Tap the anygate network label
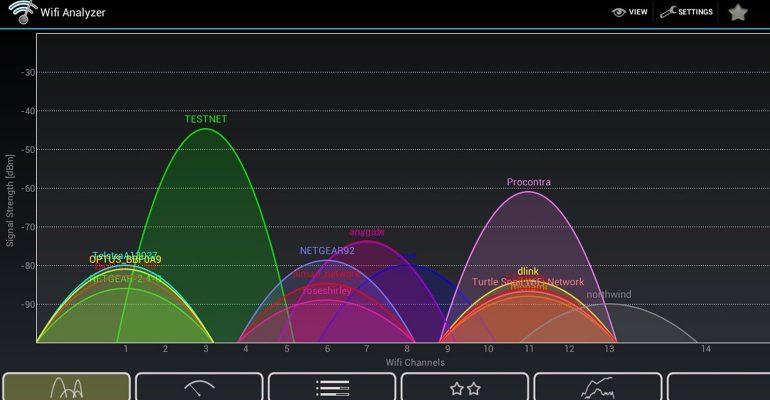 pos(367,232)
